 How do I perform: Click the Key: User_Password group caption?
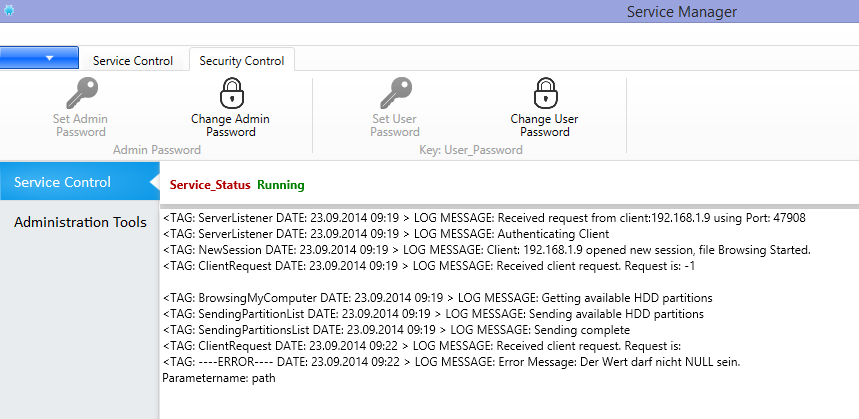coord(471,150)
